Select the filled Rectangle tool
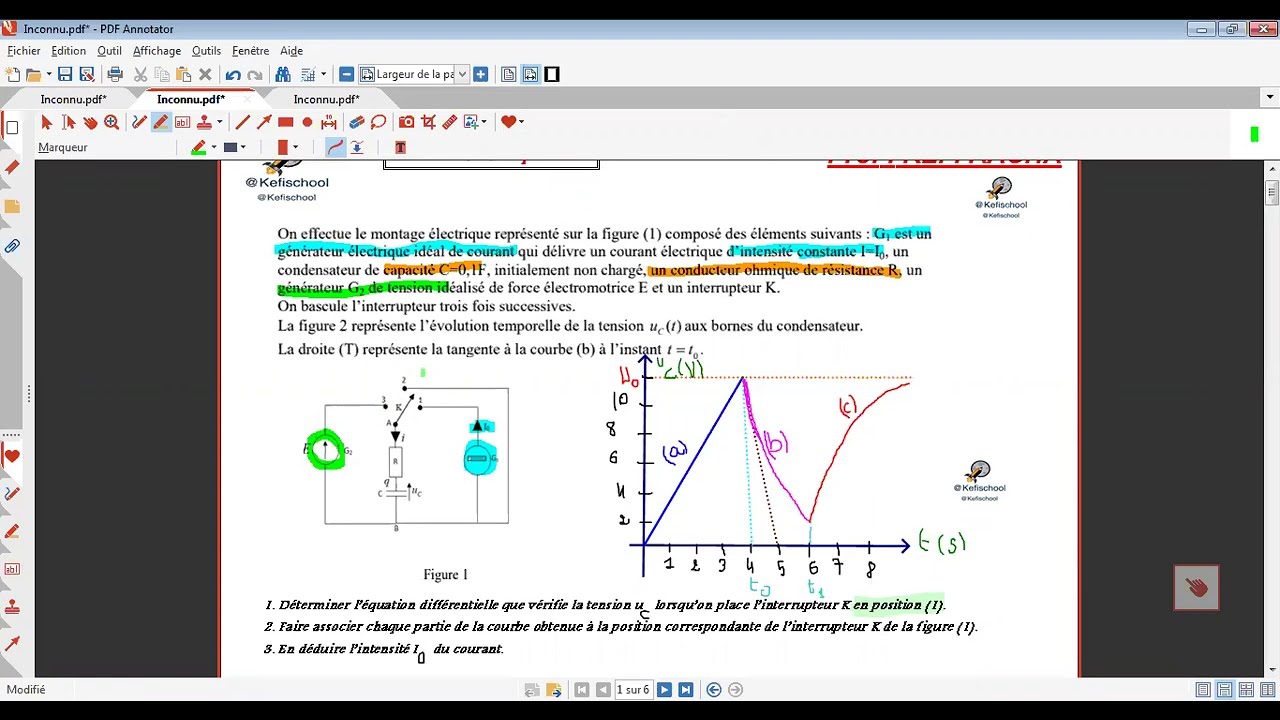1280x720 pixels. click(x=286, y=122)
